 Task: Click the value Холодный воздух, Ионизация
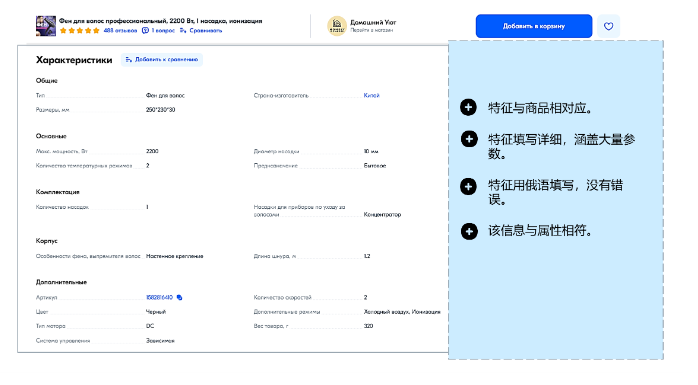pyautogui.click(x=402, y=312)
